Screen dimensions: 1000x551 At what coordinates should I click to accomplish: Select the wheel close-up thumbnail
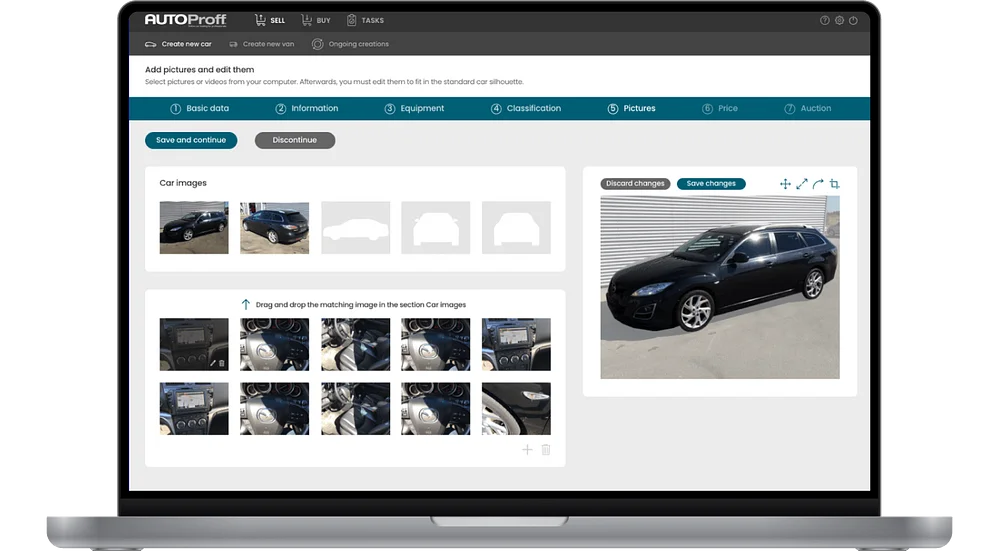(x=516, y=409)
